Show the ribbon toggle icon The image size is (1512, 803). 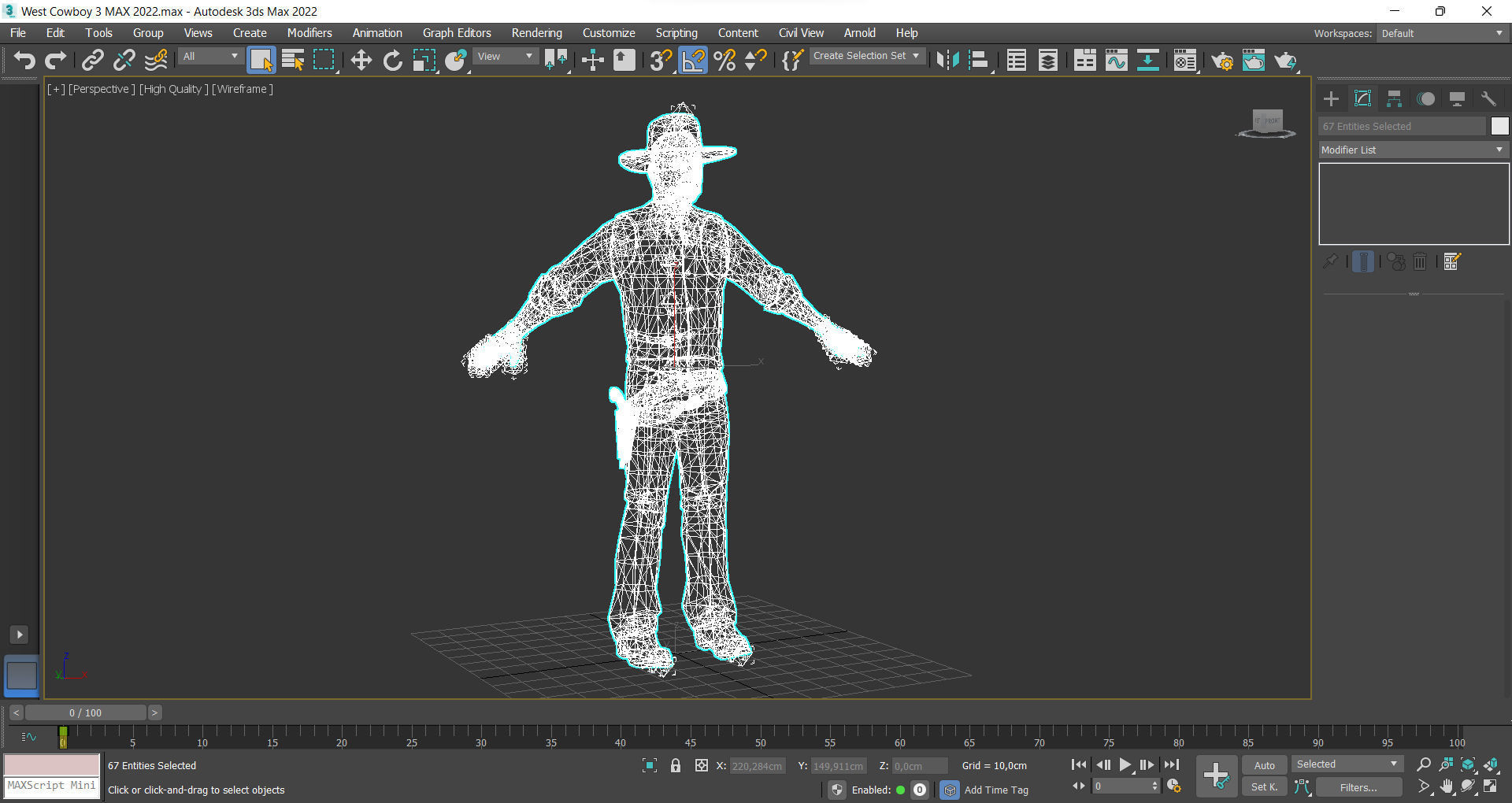tap(1085, 60)
